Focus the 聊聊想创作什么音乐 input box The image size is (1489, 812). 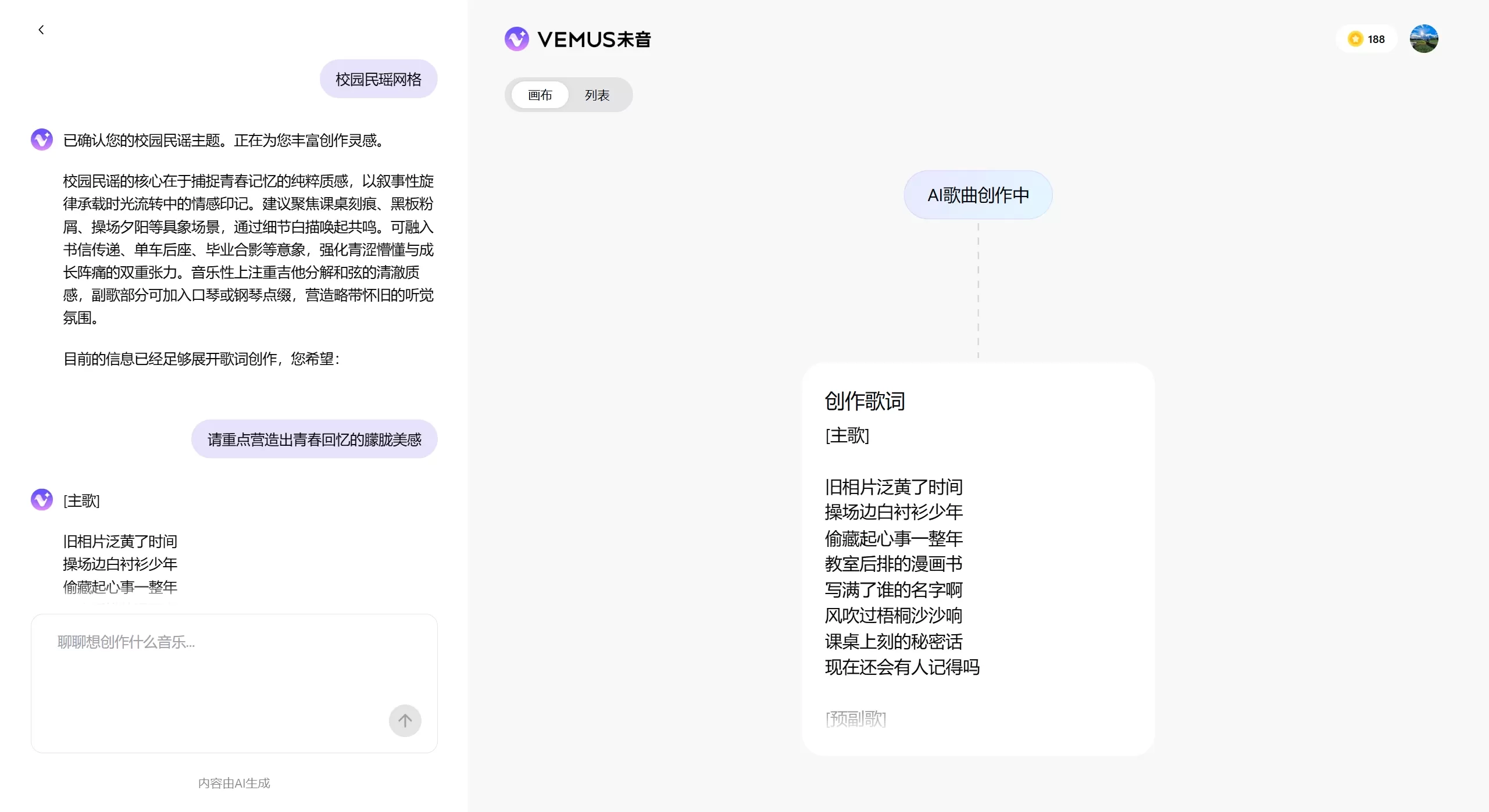(221, 668)
